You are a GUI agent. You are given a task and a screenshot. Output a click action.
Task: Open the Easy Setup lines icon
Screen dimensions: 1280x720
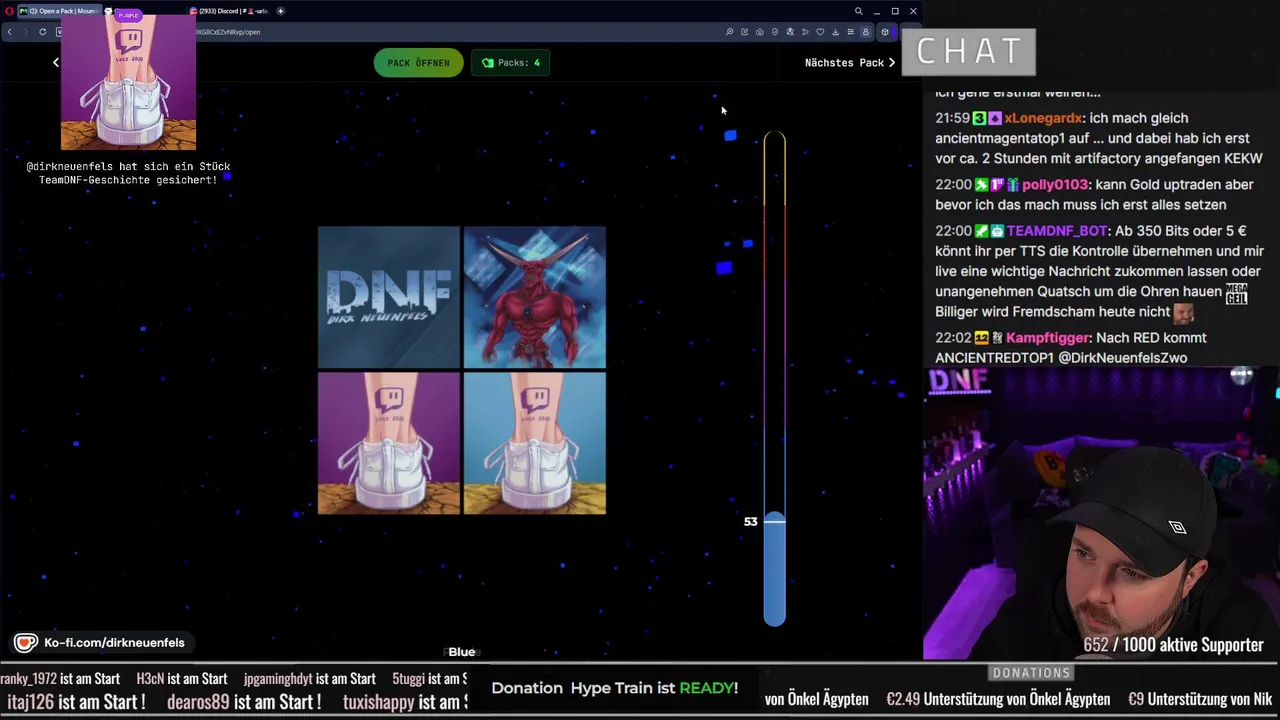pos(850,32)
